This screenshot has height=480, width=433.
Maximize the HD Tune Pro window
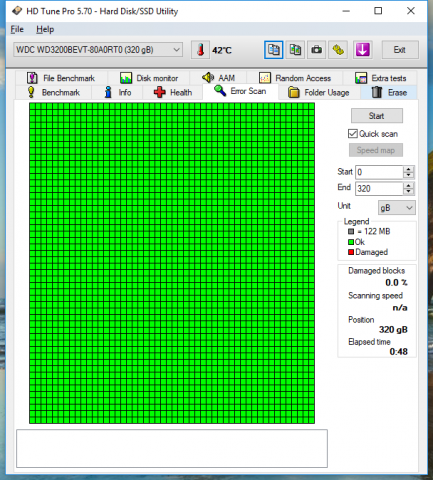pos(378,11)
